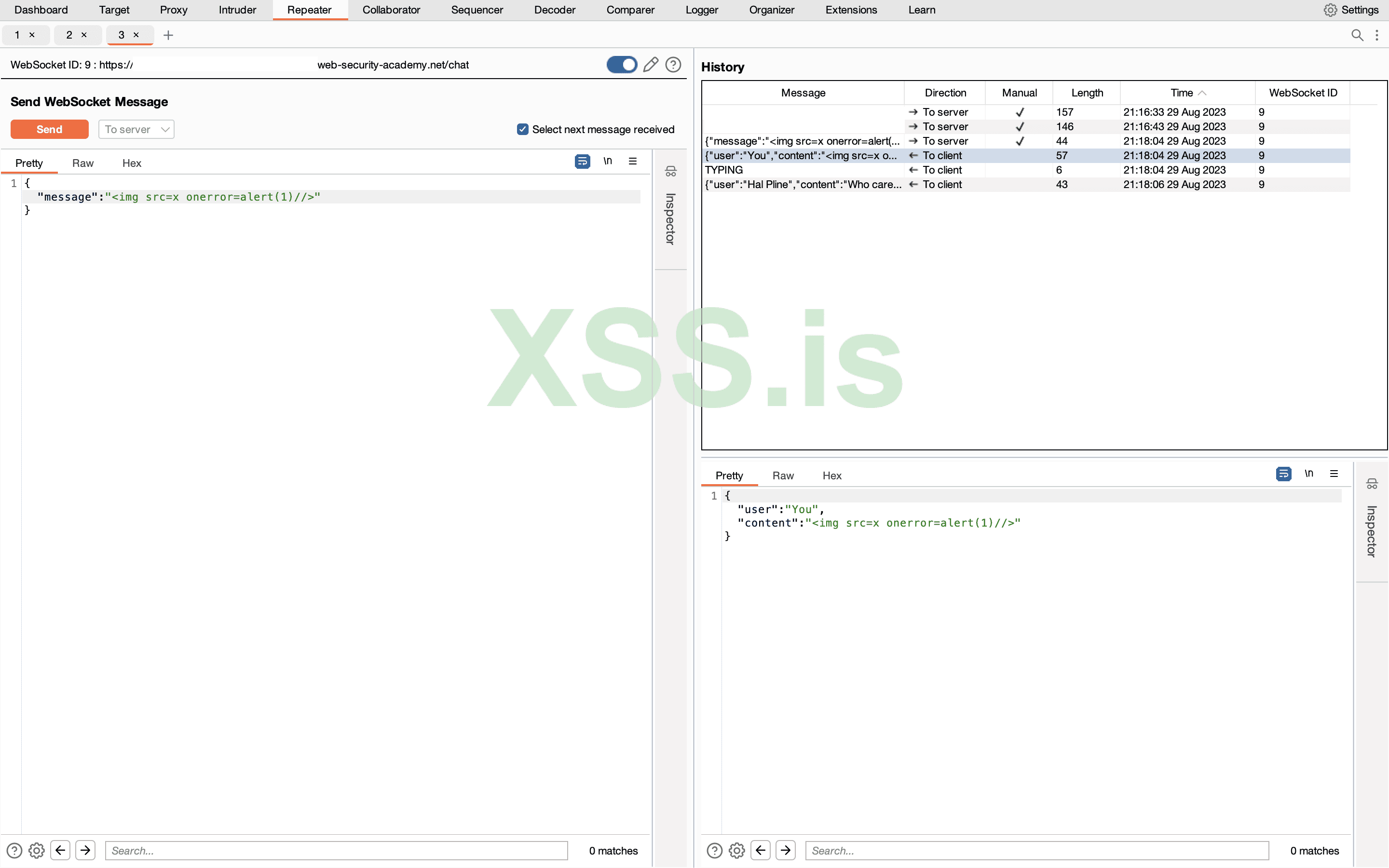Click the help icon beside the connection toggle
The height and width of the screenshot is (868, 1389).
[673, 64]
